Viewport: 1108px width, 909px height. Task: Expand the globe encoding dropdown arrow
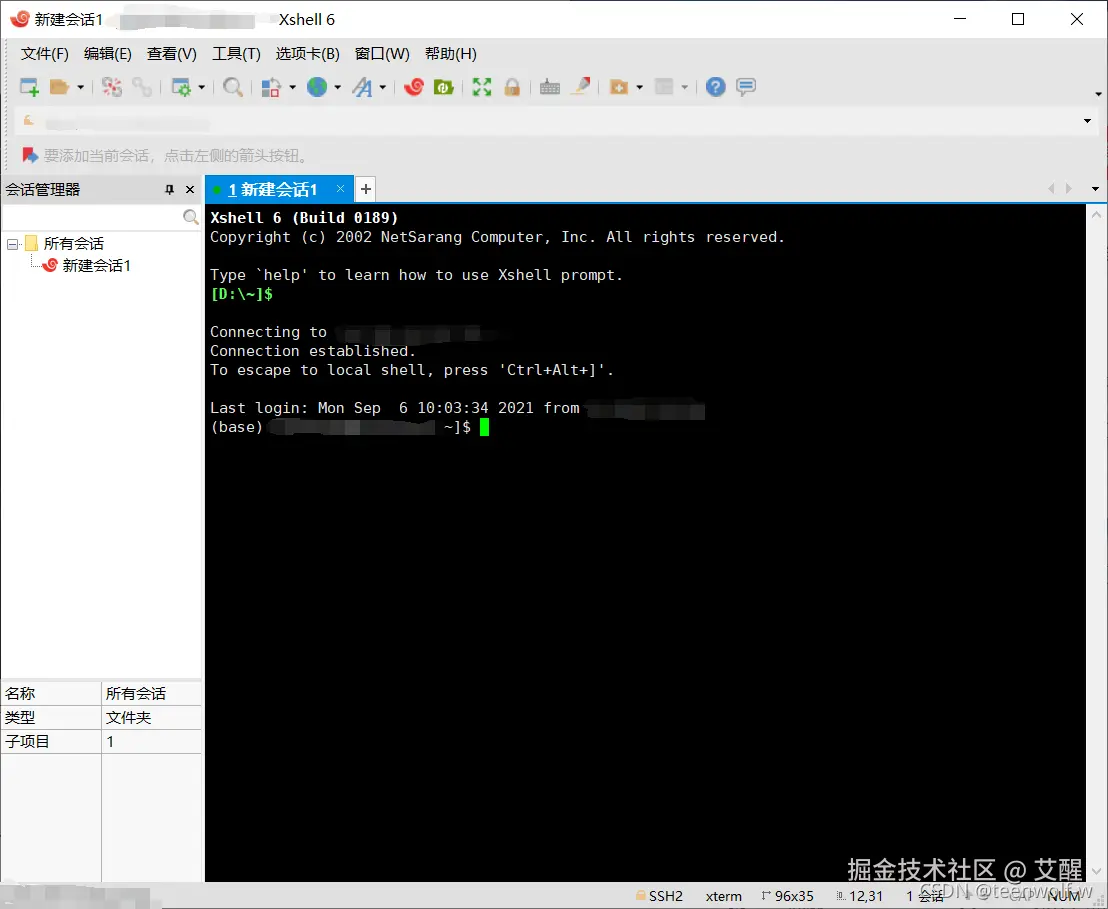[x=337, y=88]
